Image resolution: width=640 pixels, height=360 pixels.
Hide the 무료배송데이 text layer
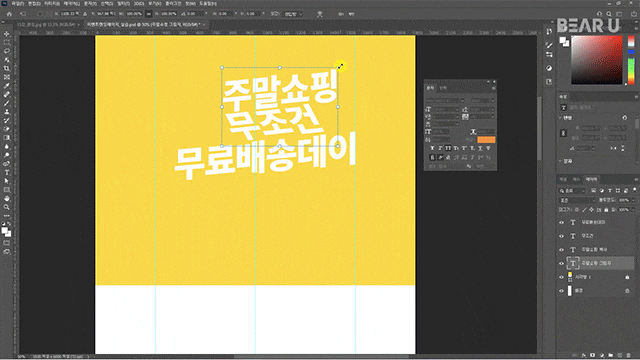pos(561,222)
